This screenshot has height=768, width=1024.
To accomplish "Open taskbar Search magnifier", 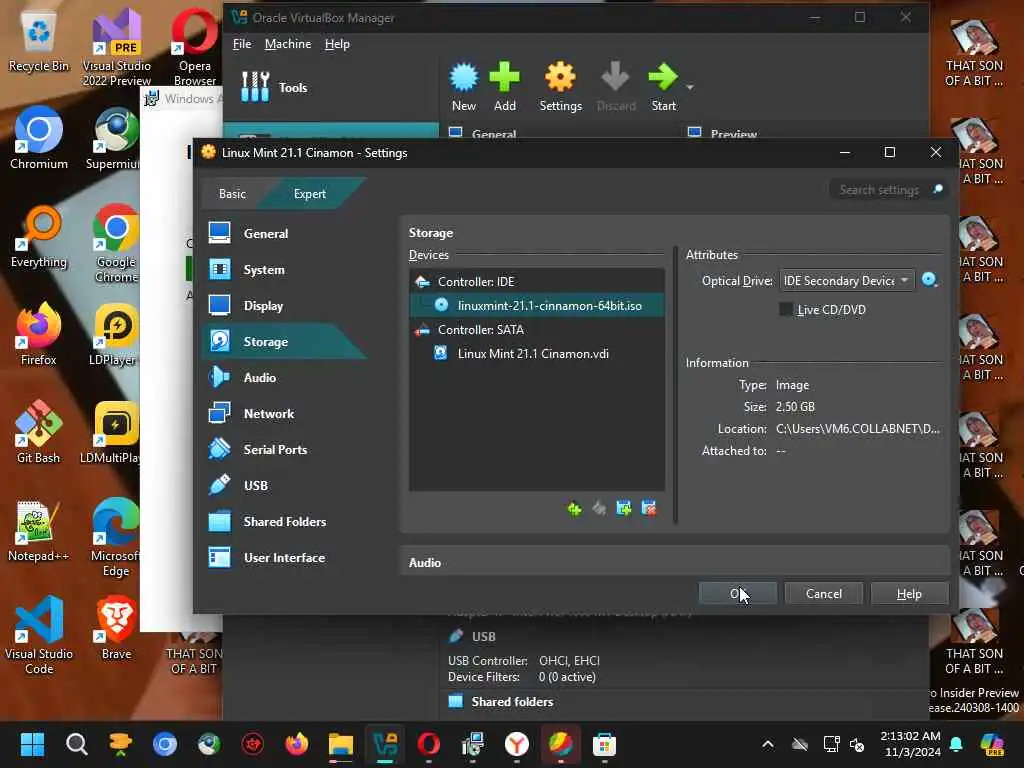I will [x=76, y=744].
